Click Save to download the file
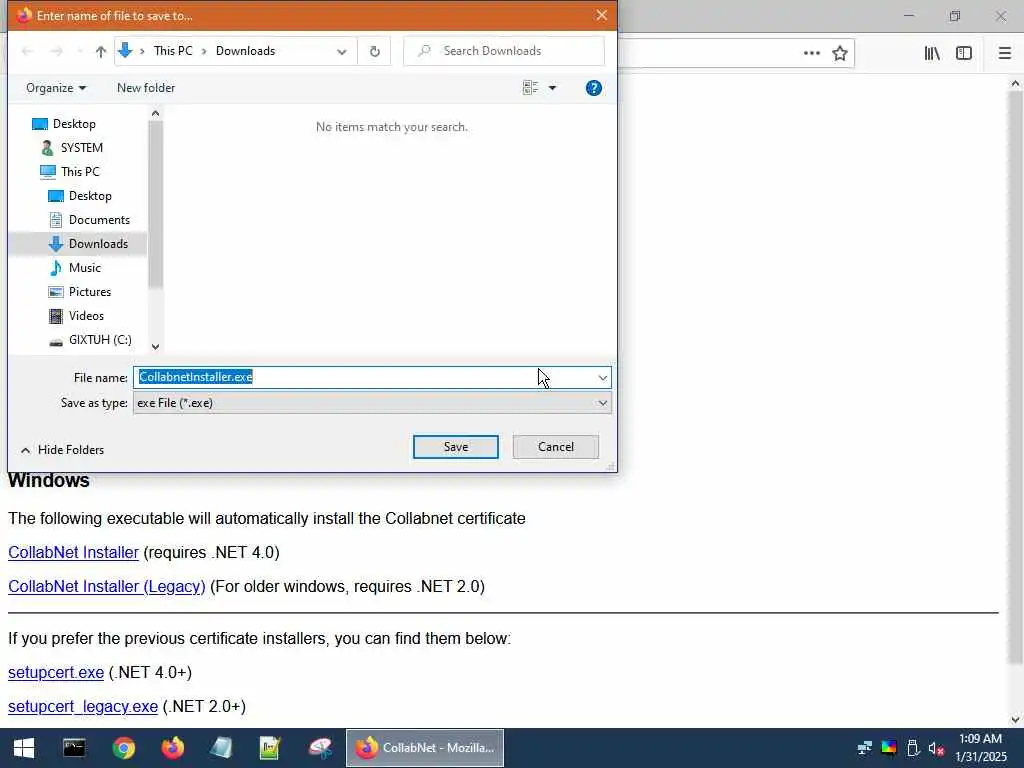This screenshot has width=1024, height=768. (455, 447)
